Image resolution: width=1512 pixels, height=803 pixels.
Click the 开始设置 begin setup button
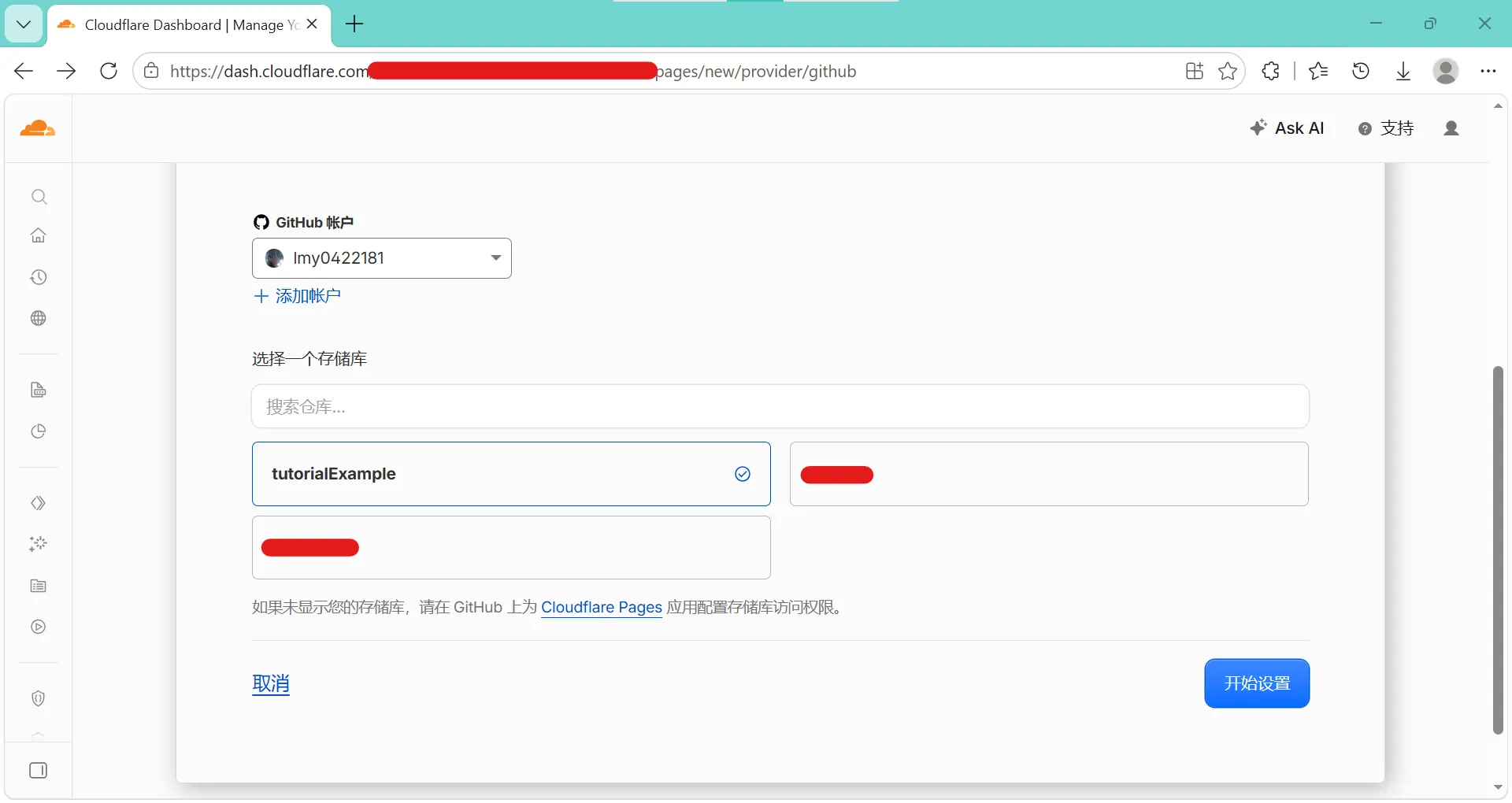1257,683
